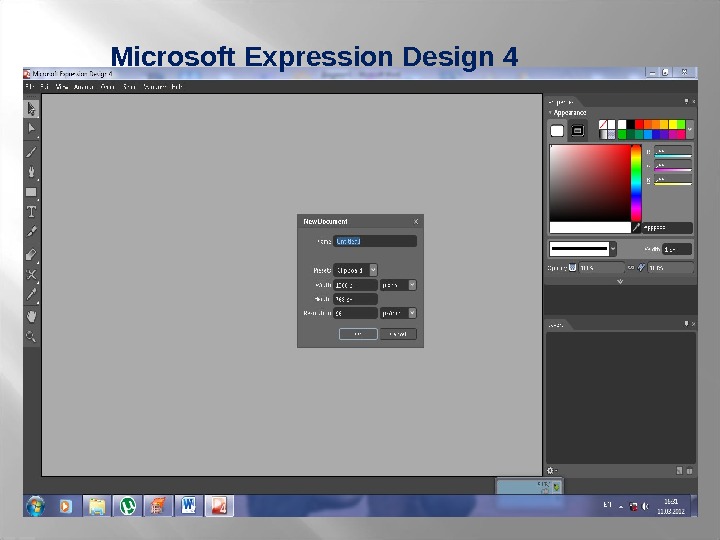Image resolution: width=720 pixels, height=540 pixels.
Task: Open the stroke style dropdown
Action: point(613,248)
